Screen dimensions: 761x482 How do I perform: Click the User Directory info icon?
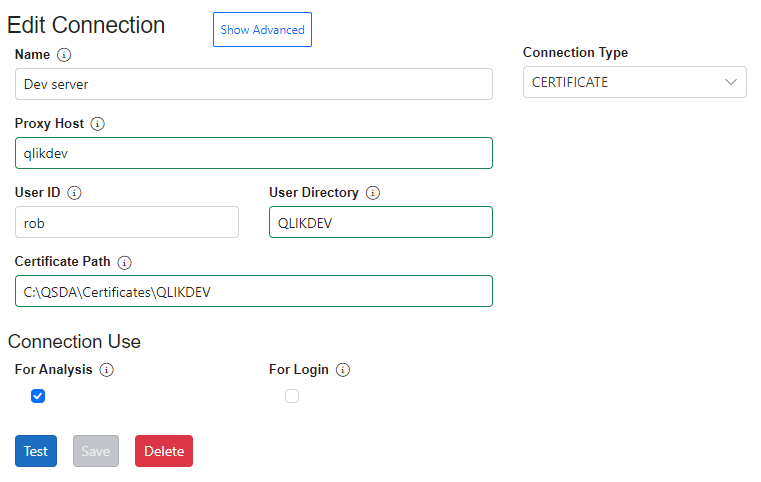pos(373,193)
